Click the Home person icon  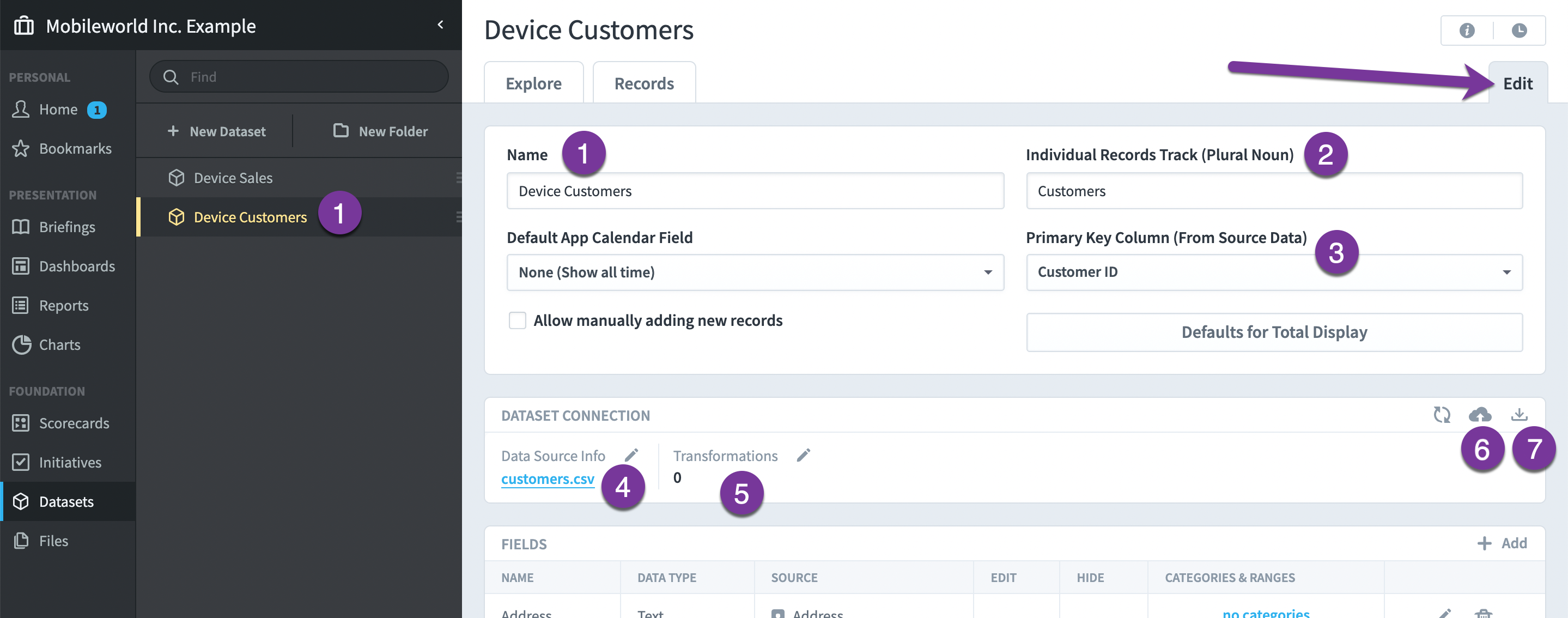tap(21, 109)
